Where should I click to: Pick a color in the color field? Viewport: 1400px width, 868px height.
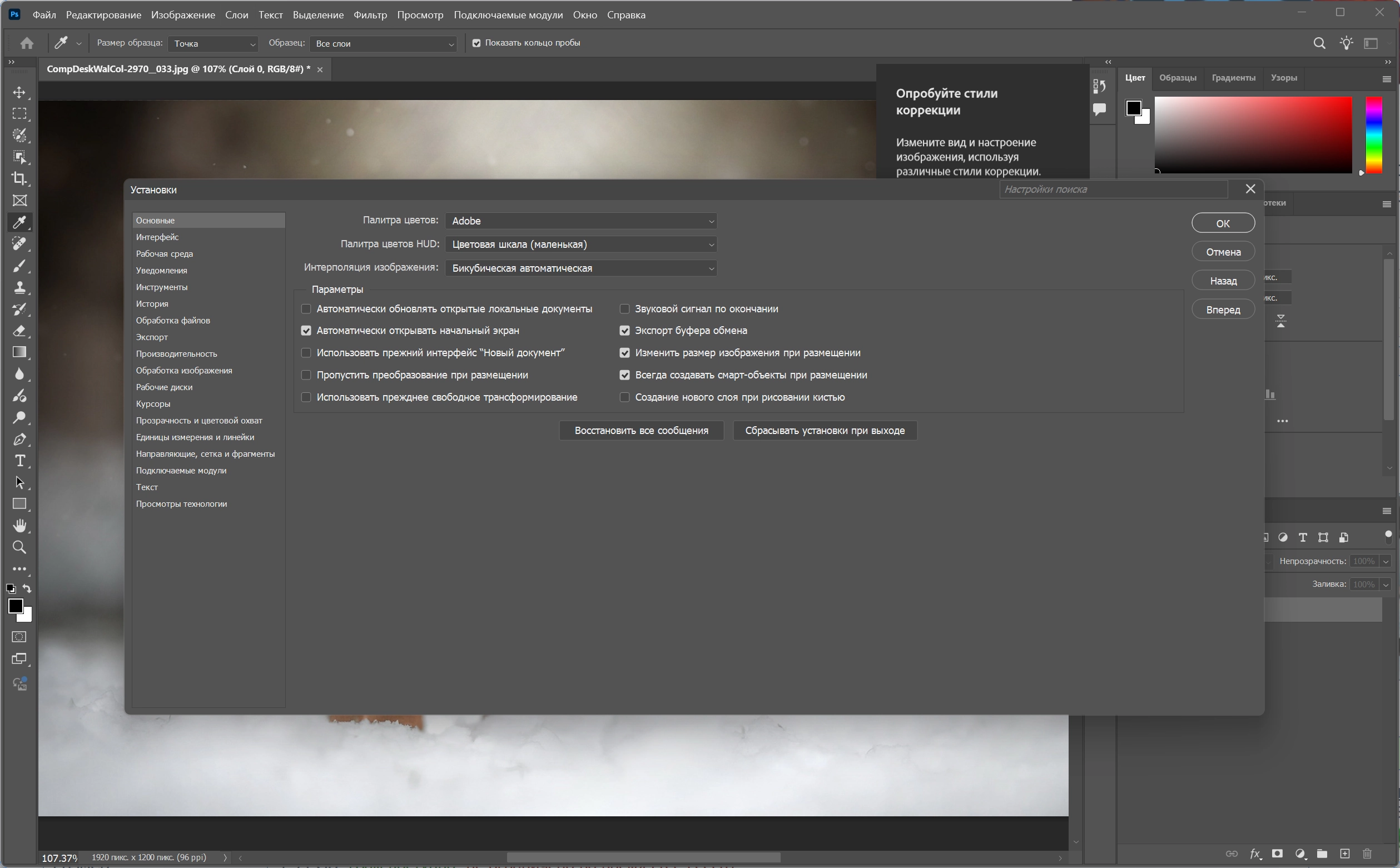(x=1253, y=134)
